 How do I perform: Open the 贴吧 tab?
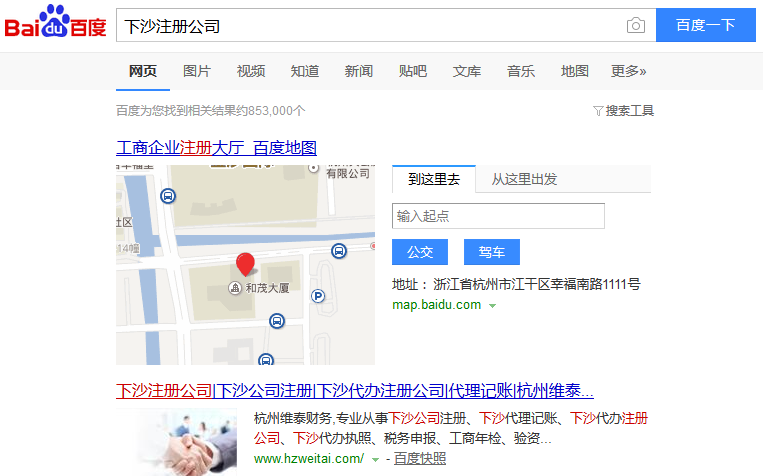[413, 72]
